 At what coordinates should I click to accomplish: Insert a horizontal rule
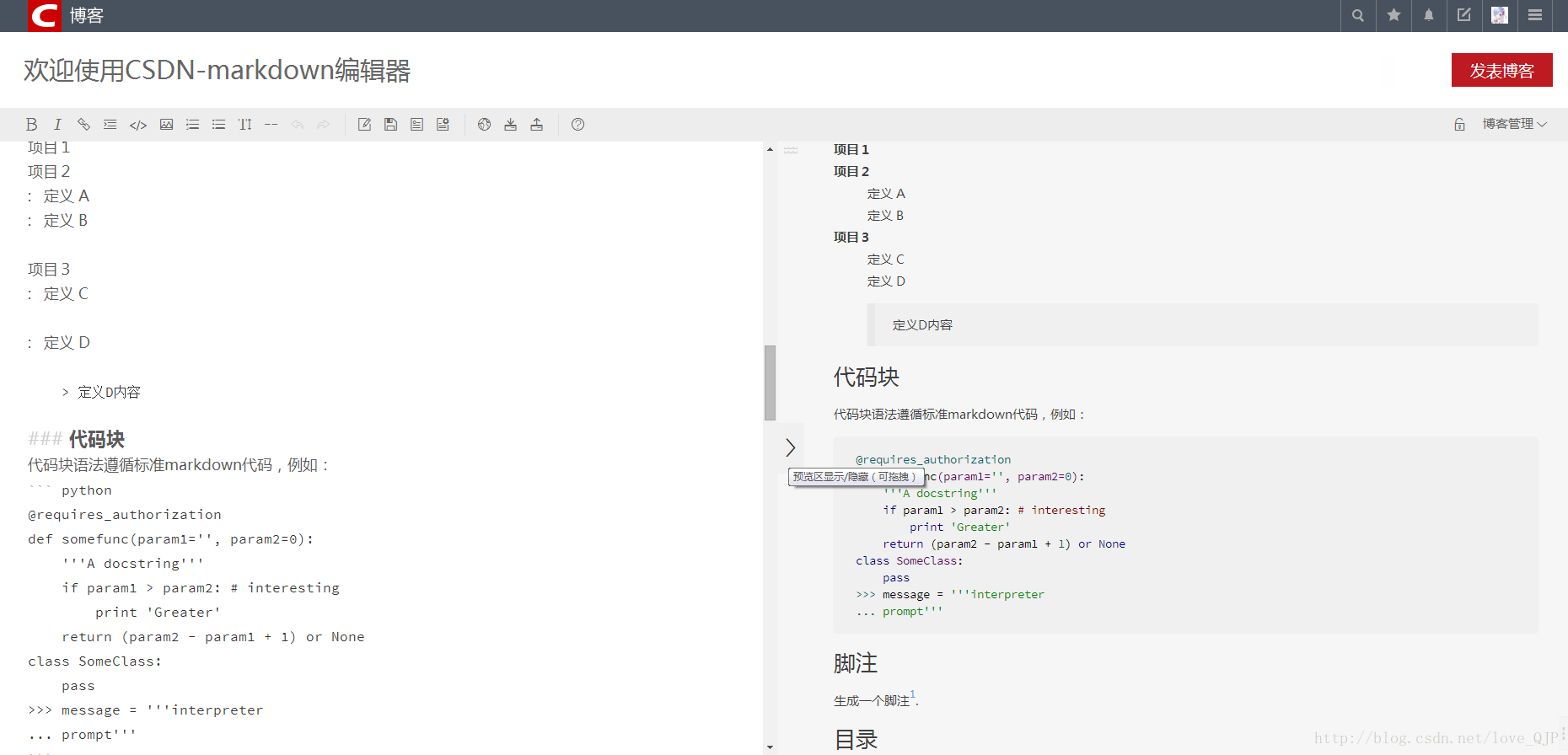tap(271, 125)
